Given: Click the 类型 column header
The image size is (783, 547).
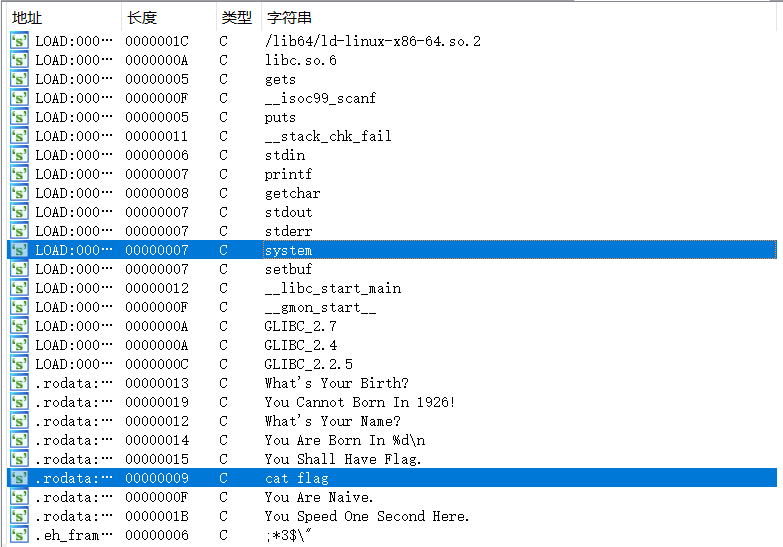Looking at the screenshot, I should click(x=239, y=17).
